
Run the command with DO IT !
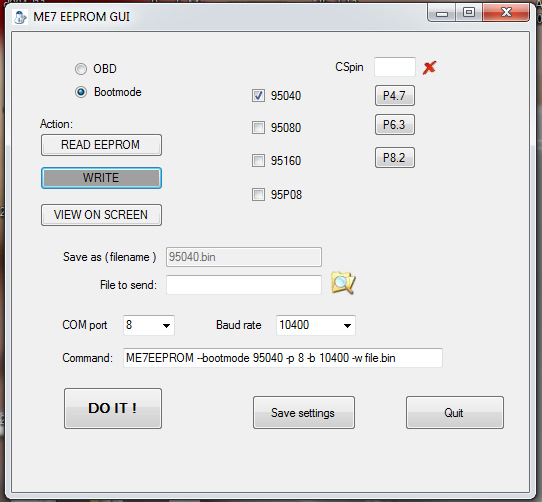[113, 408]
